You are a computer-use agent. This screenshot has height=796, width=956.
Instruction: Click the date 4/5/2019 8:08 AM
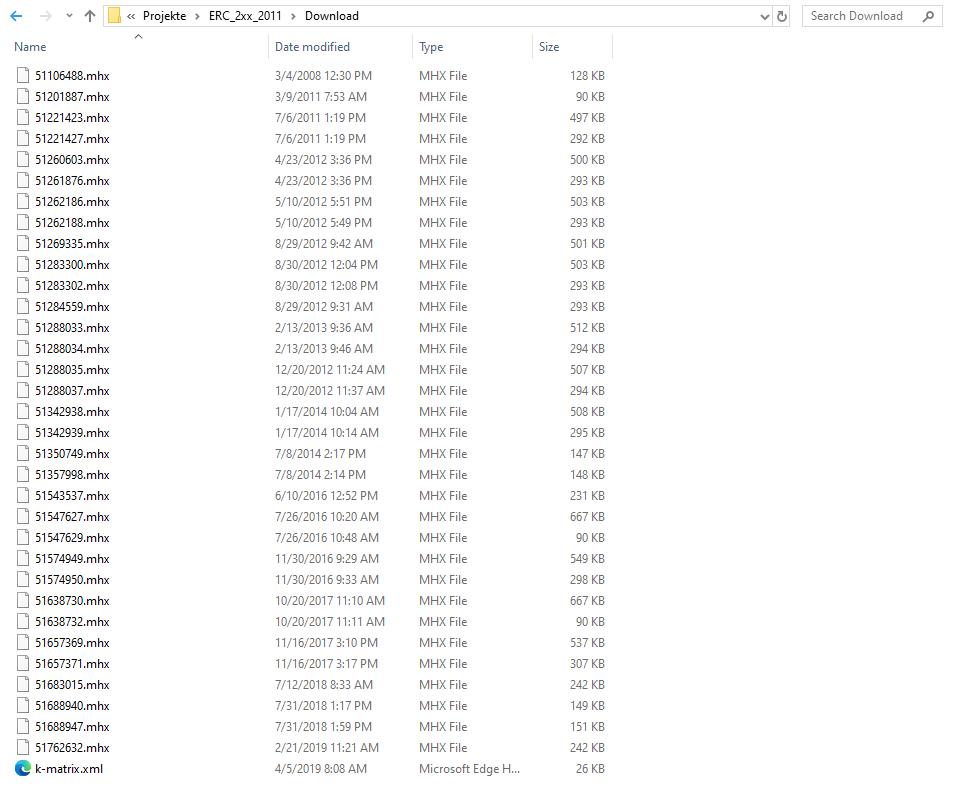tap(321, 769)
